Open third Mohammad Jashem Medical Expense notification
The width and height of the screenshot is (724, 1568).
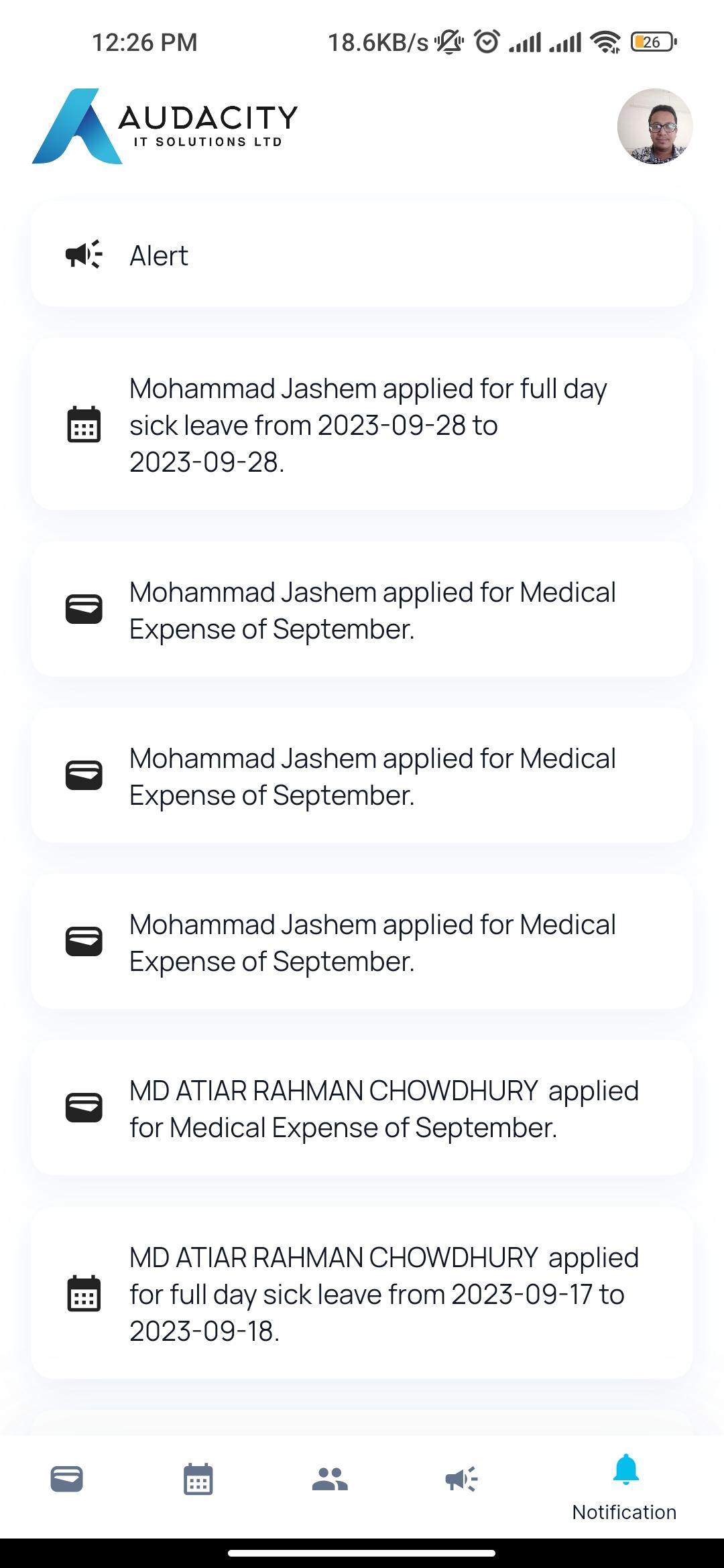[362, 942]
